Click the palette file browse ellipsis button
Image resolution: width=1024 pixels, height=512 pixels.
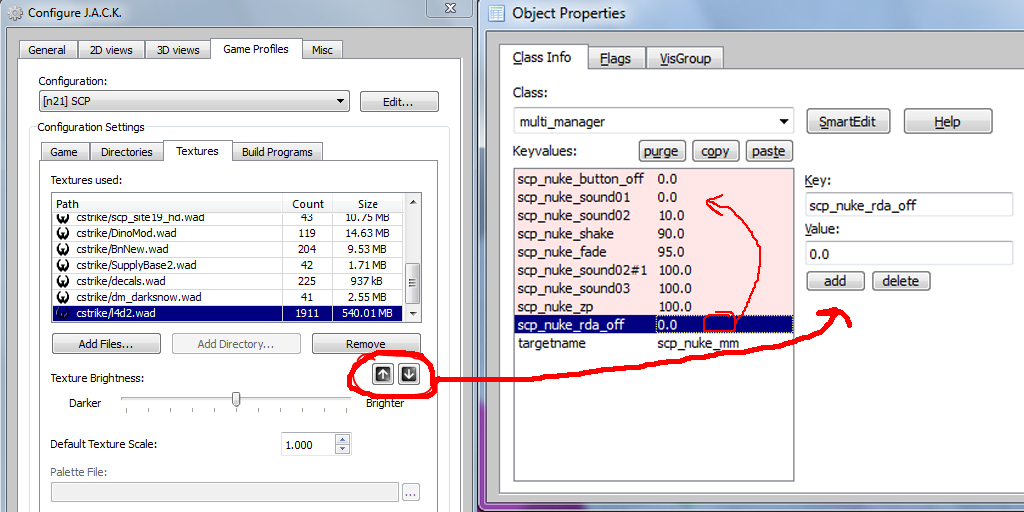point(411,492)
